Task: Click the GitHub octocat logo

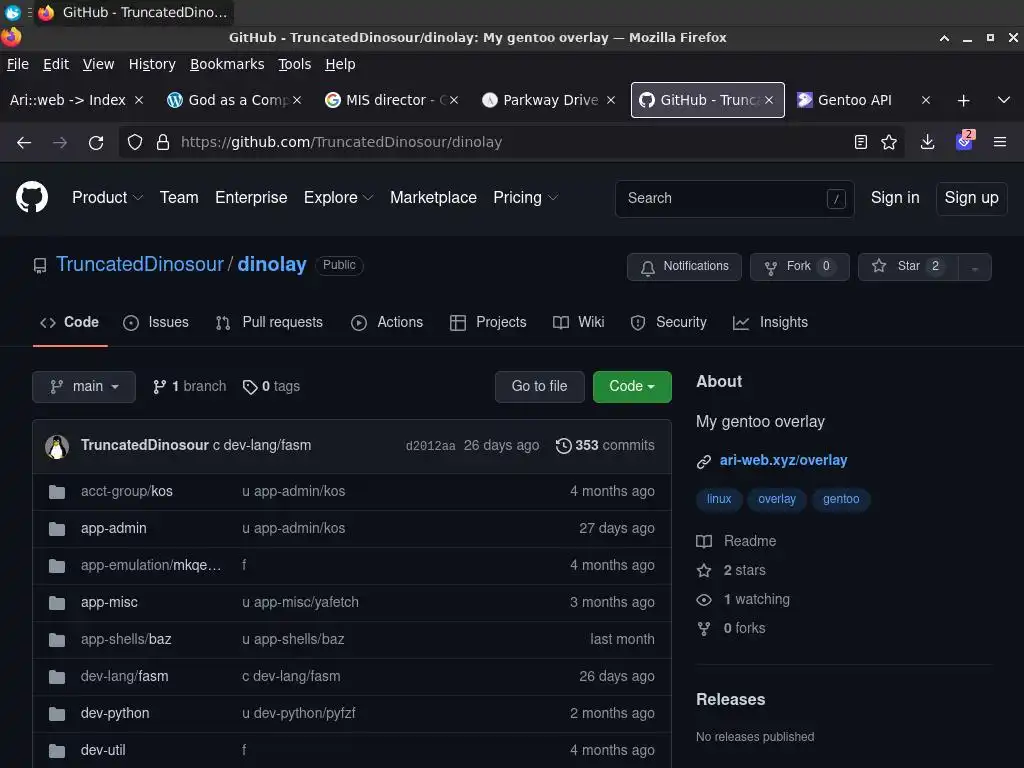Action: 32,197
